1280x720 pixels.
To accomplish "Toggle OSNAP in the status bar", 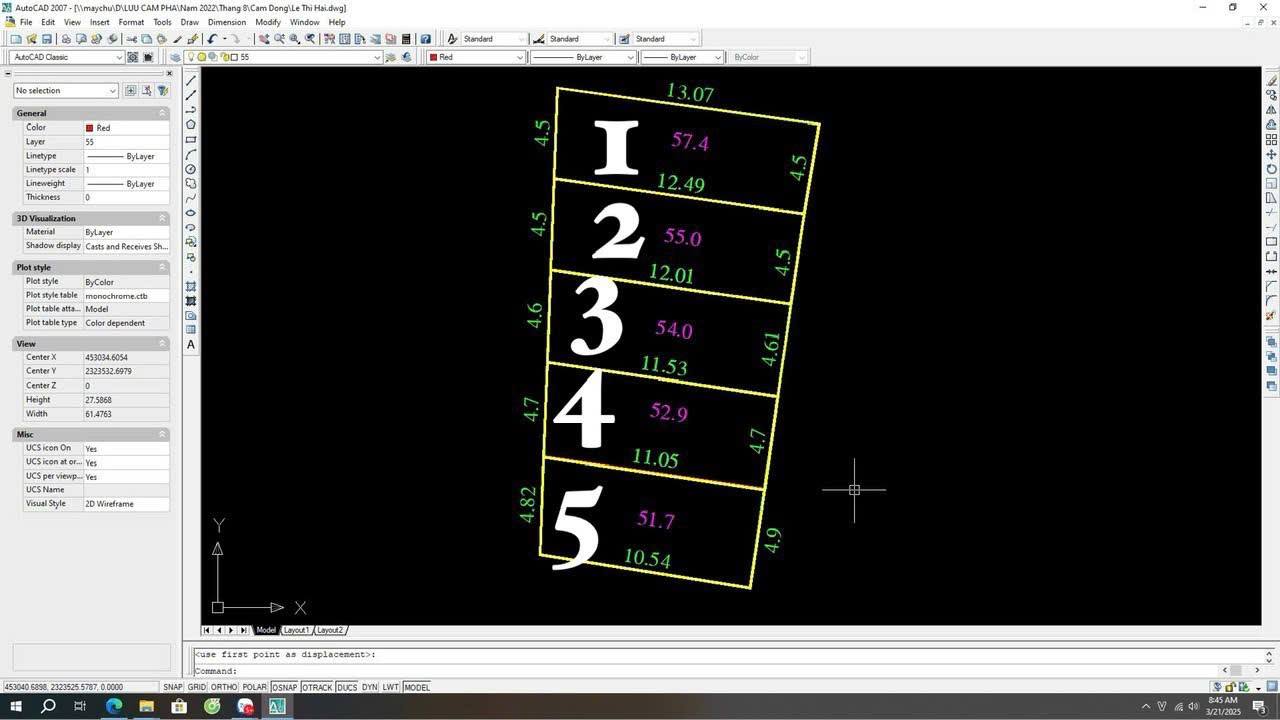I will point(284,687).
